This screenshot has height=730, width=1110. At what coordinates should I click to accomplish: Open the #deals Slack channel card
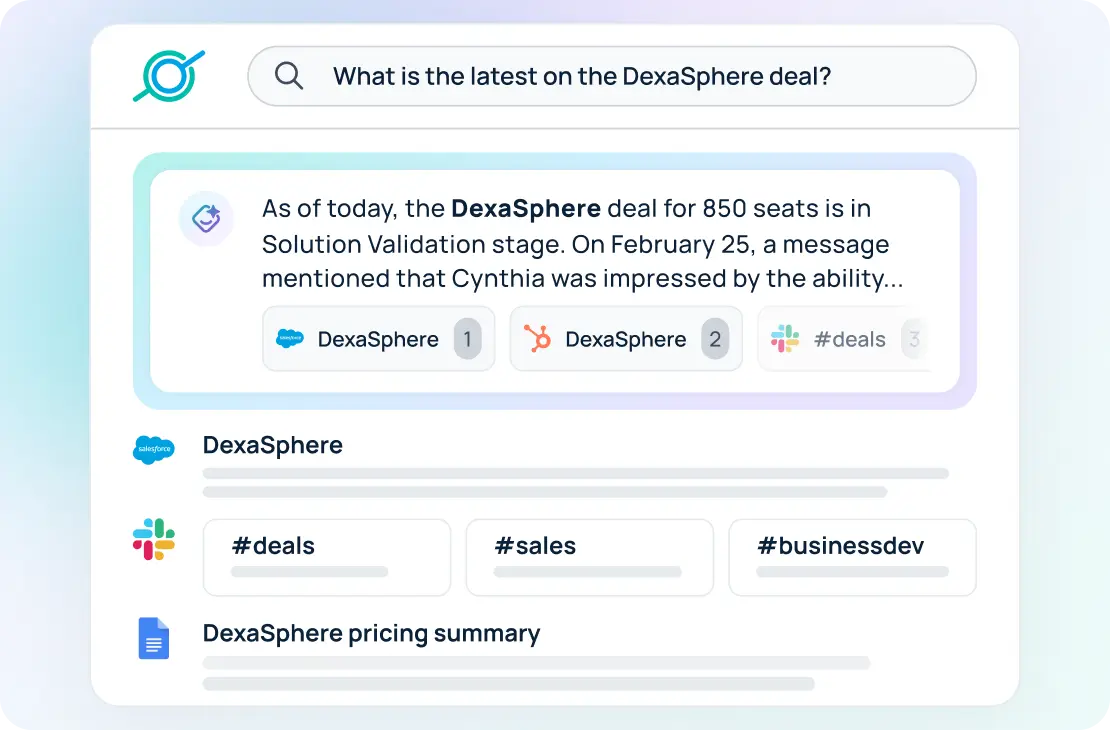327,557
